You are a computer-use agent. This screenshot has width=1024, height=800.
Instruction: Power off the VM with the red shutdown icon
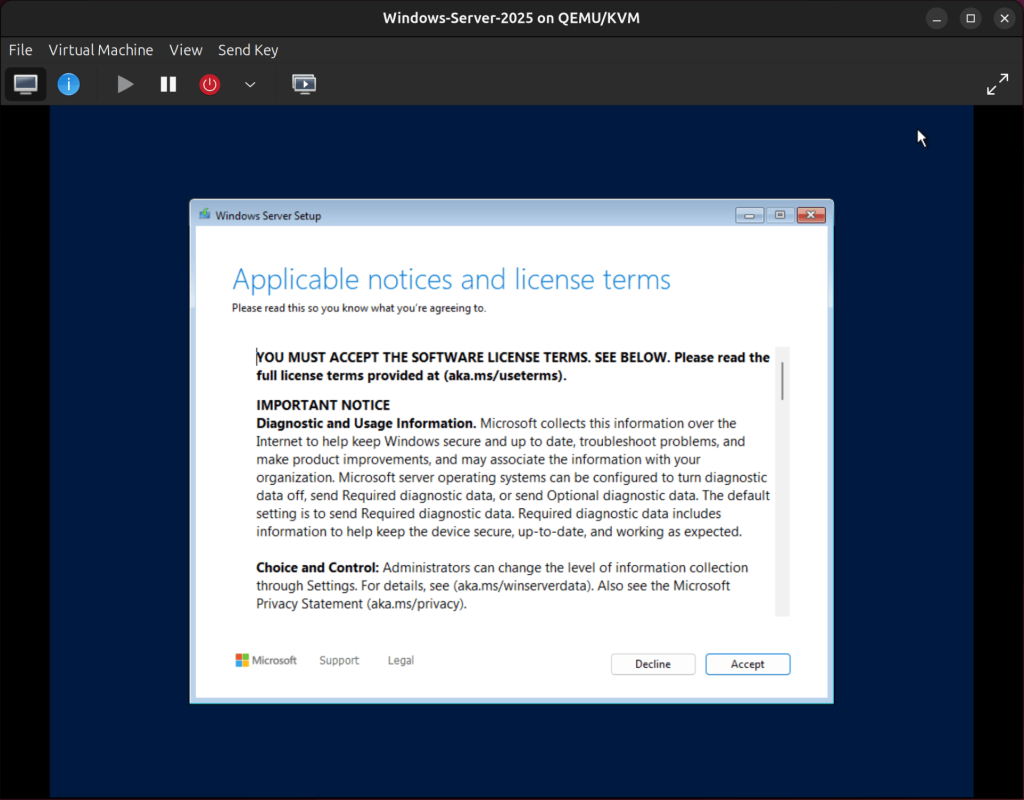click(x=209, y=84)
